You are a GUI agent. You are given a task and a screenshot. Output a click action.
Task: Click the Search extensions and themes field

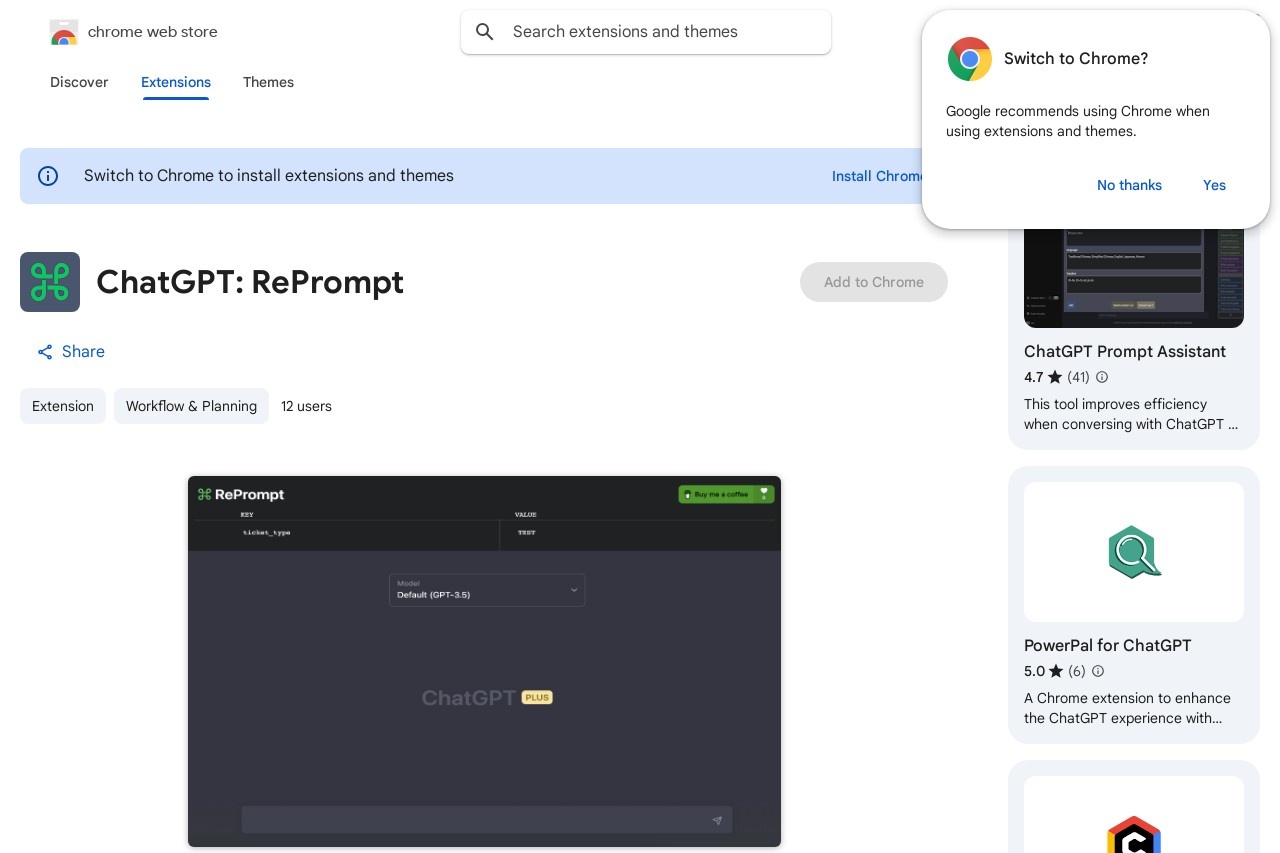coord(646,32)
